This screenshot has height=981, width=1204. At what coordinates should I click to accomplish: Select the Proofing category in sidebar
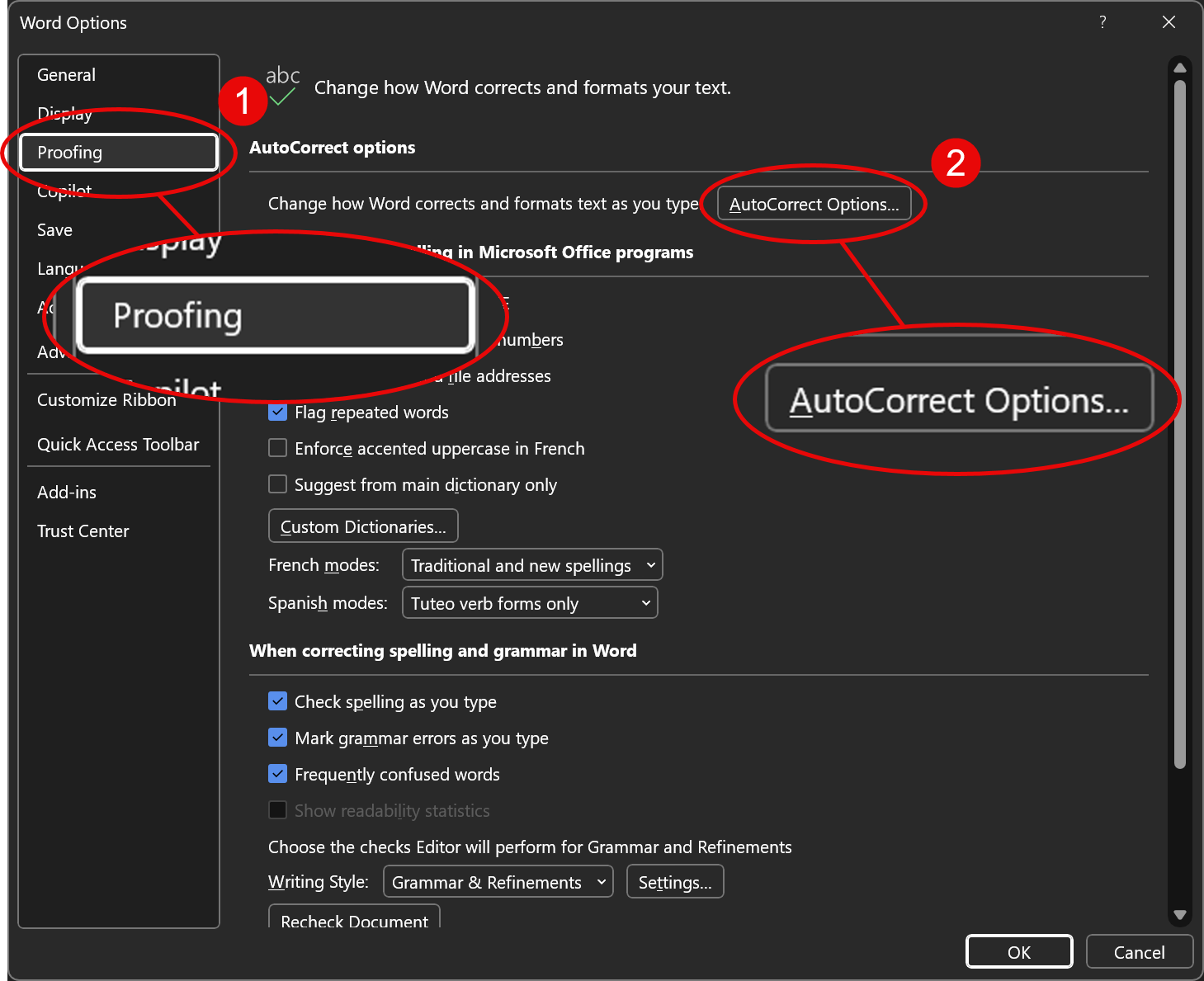[119, 153]
